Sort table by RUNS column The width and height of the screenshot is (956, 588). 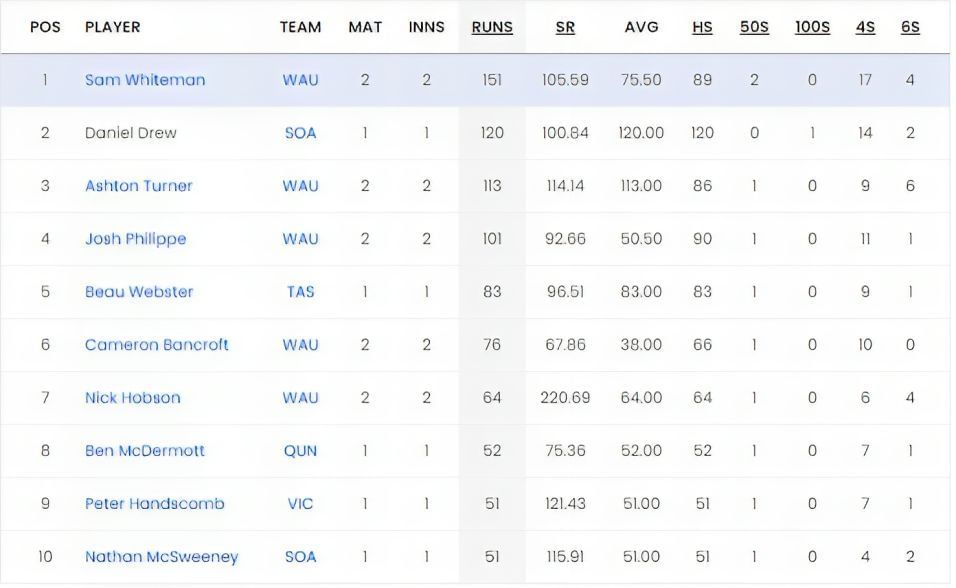pyautogui.click(x=492, y=27)
